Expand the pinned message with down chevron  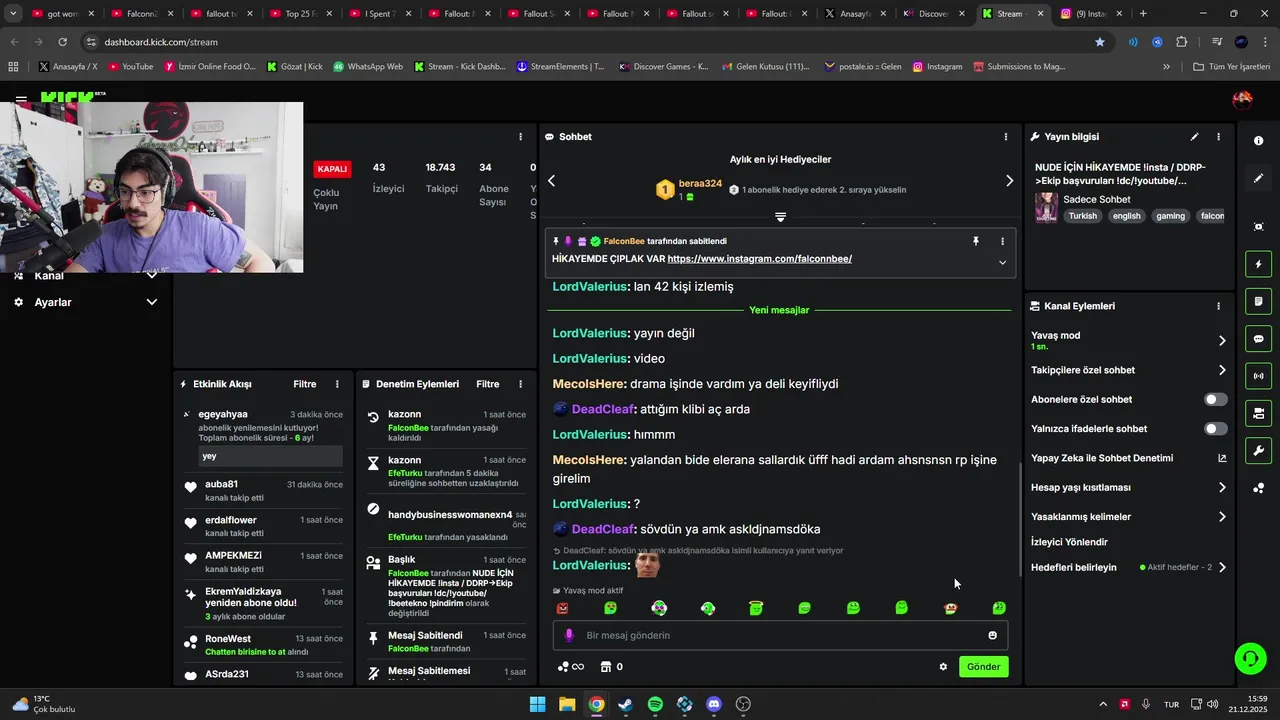click(1002, 262)
